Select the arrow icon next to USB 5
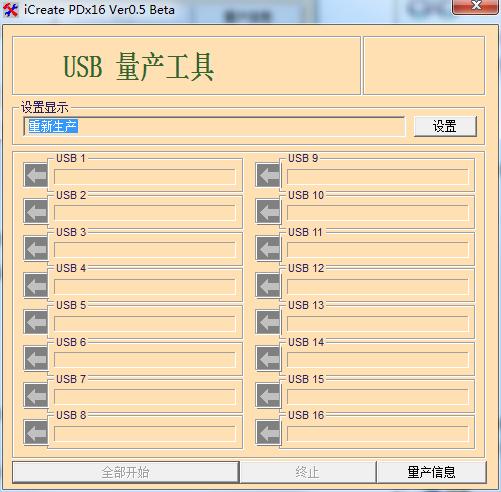501x492 pixels. tap(36, 322)
